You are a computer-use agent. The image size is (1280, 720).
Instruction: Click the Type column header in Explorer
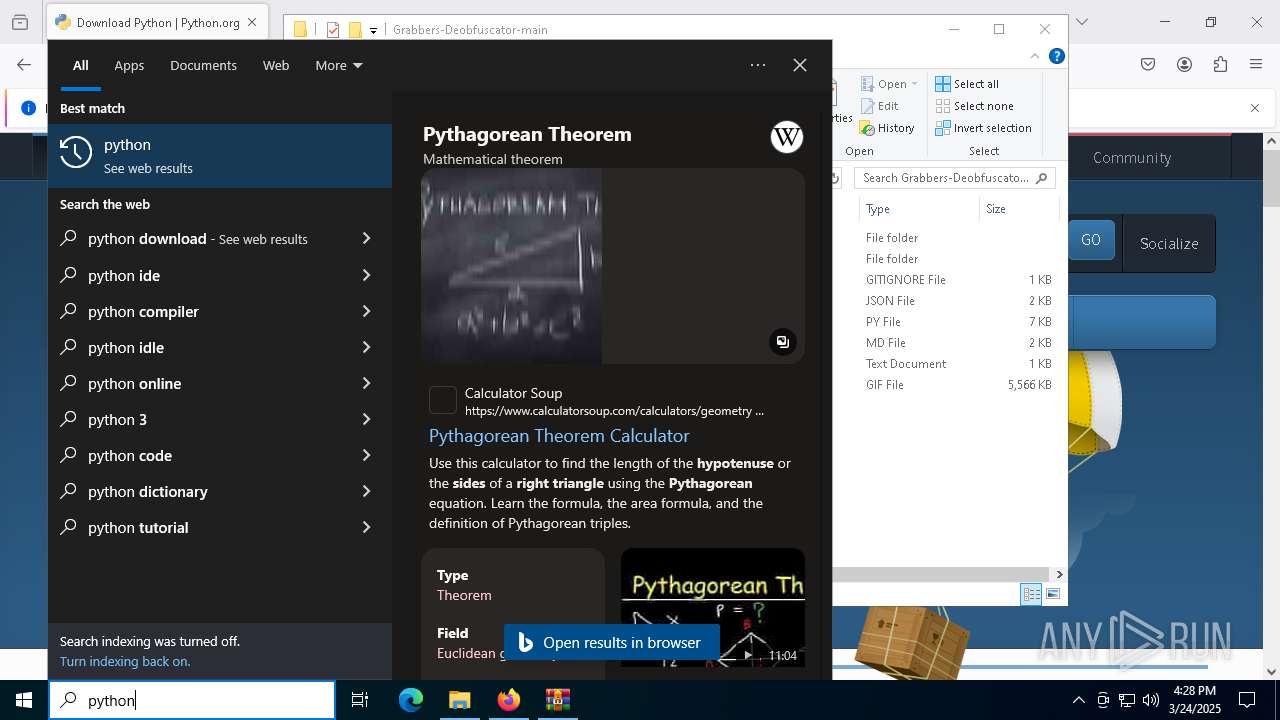(x=918, y=209)
